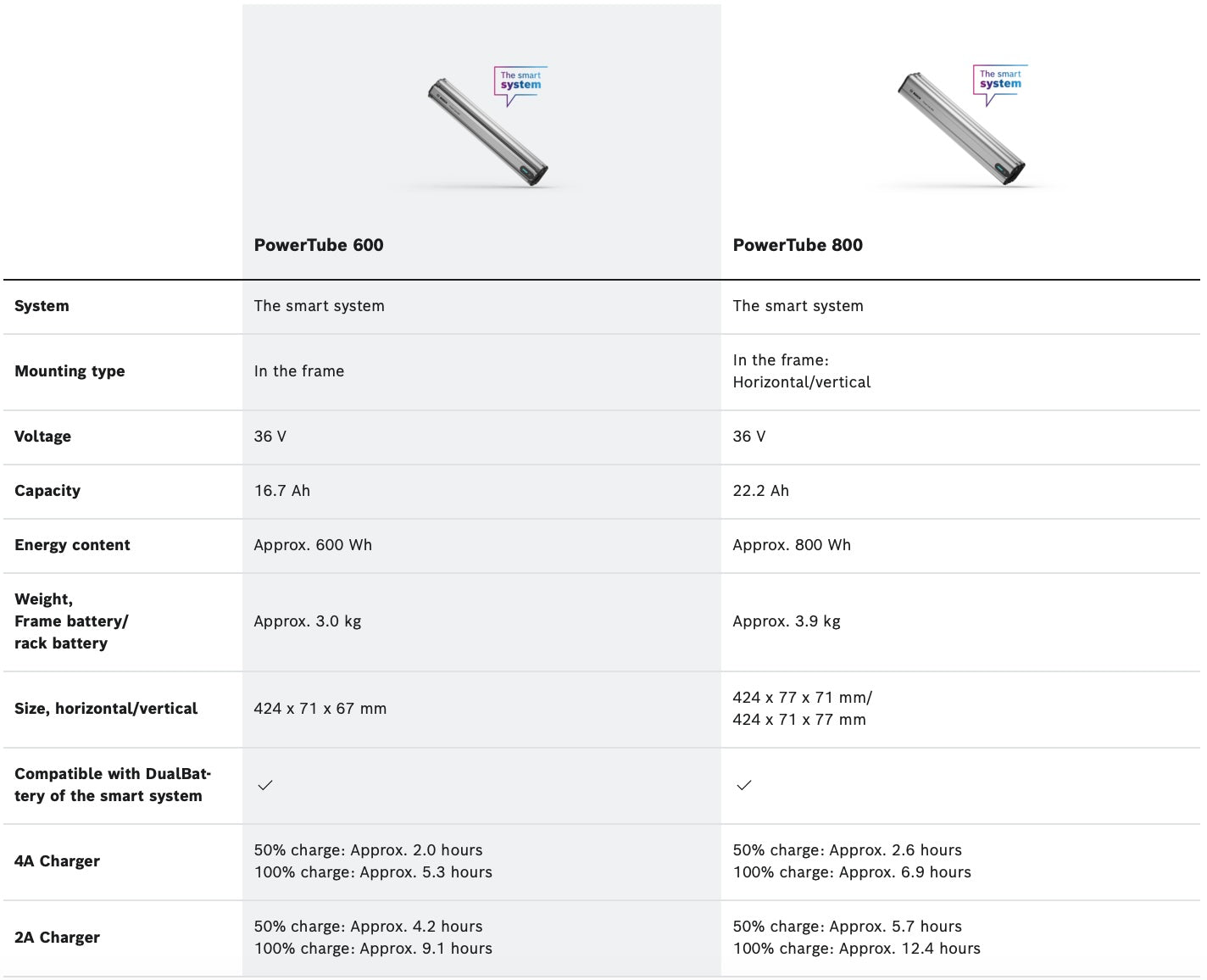
Task: Click smart system badge above PowerTube 800
Action: (x=1000, y=80)
